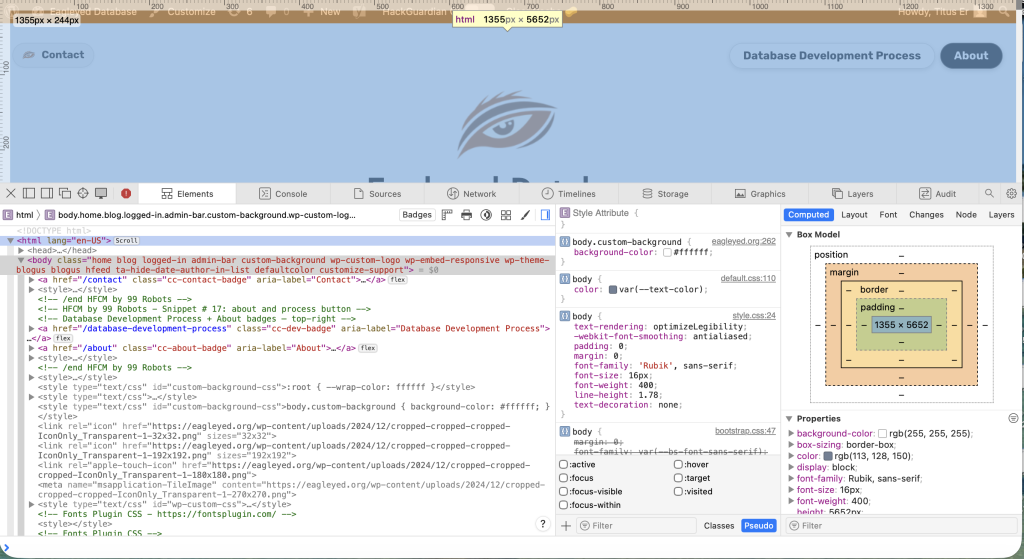This screenshot has width=1024, height=559.
Task: Expand the head element node
Action: (x=21, y=250)
